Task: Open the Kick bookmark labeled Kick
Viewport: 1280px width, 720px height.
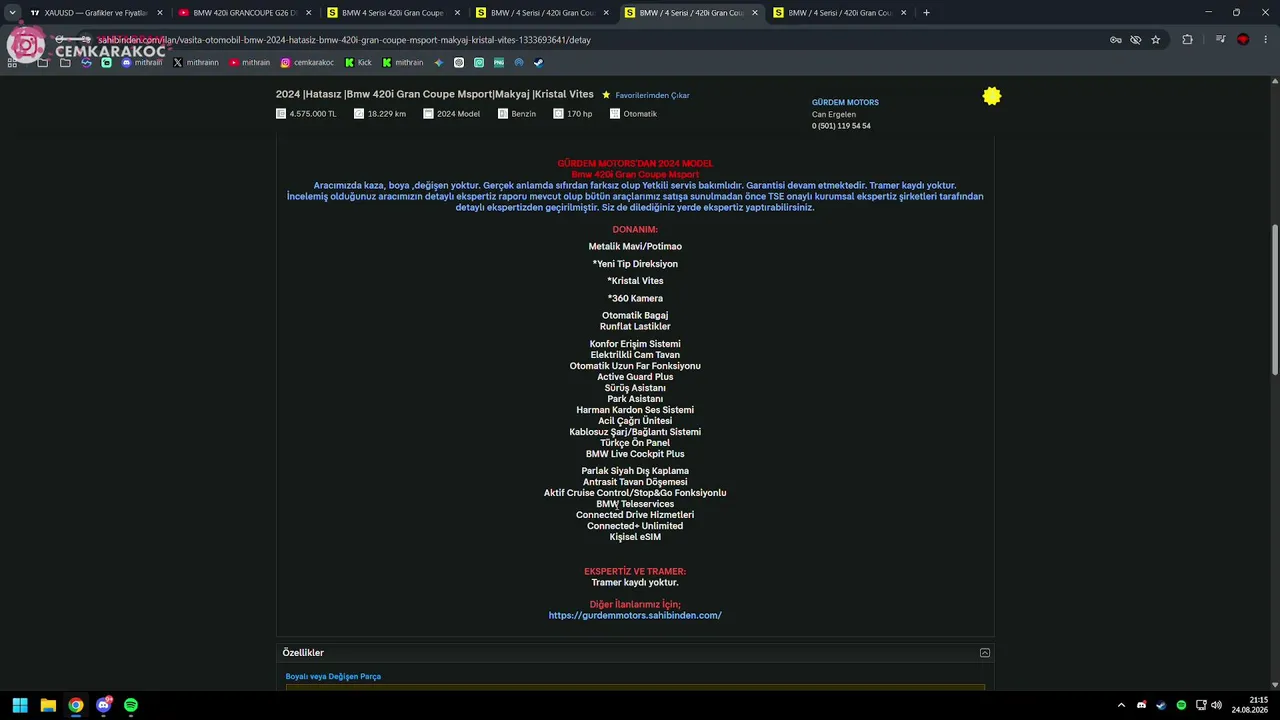Action: tap(358, 62)
